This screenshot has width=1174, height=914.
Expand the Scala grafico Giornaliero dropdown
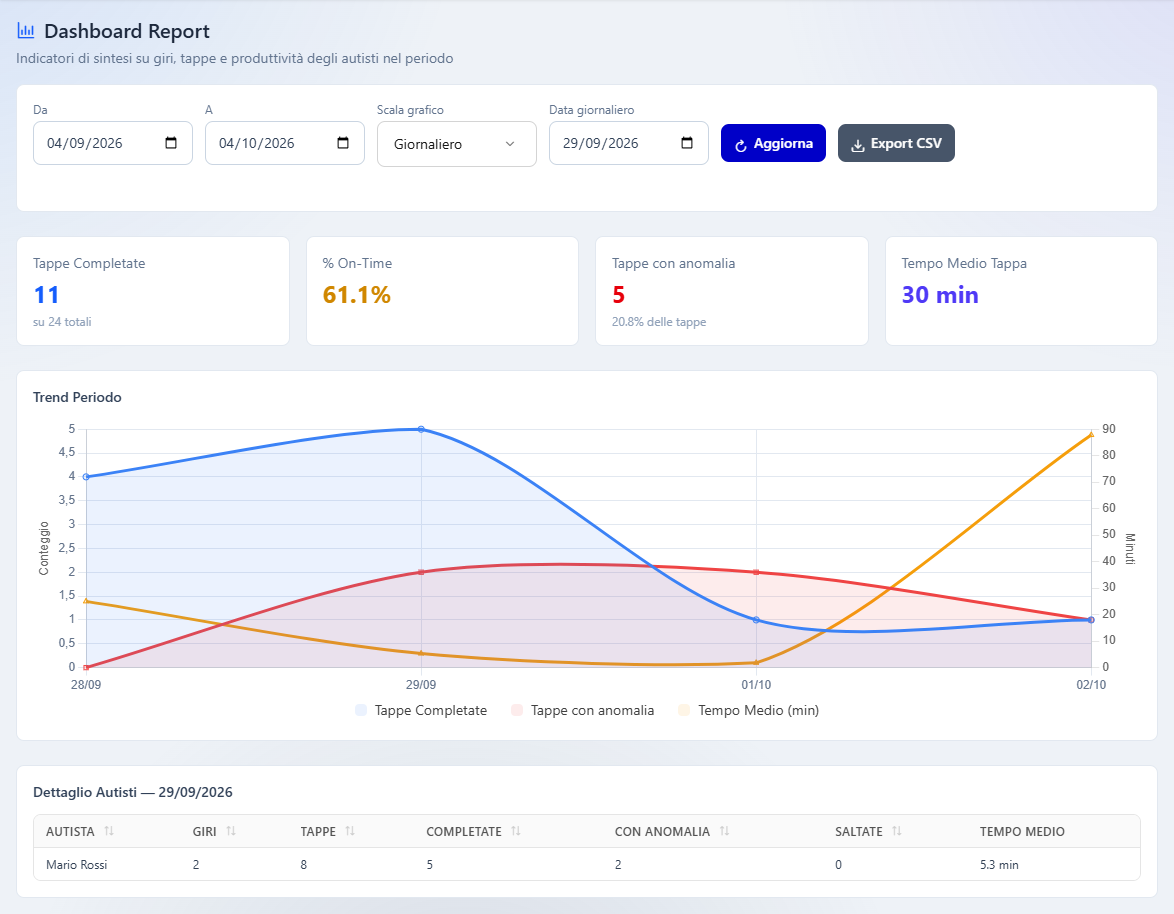coord(457,144)
